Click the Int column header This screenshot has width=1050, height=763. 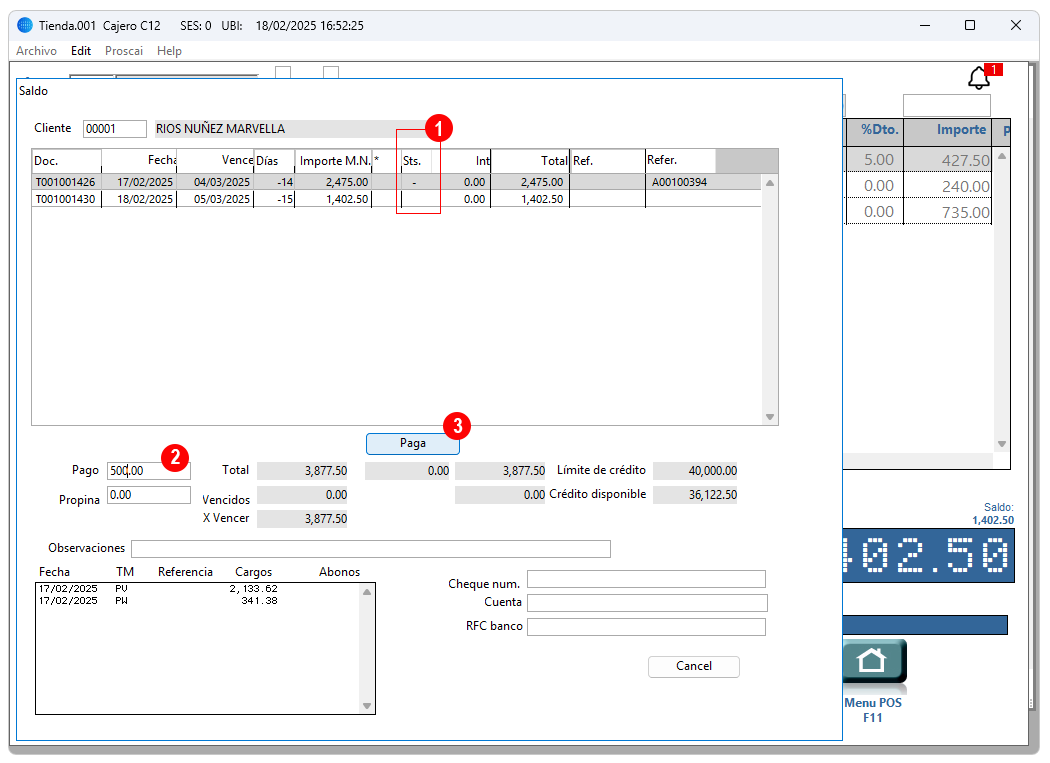coord(461,161)
